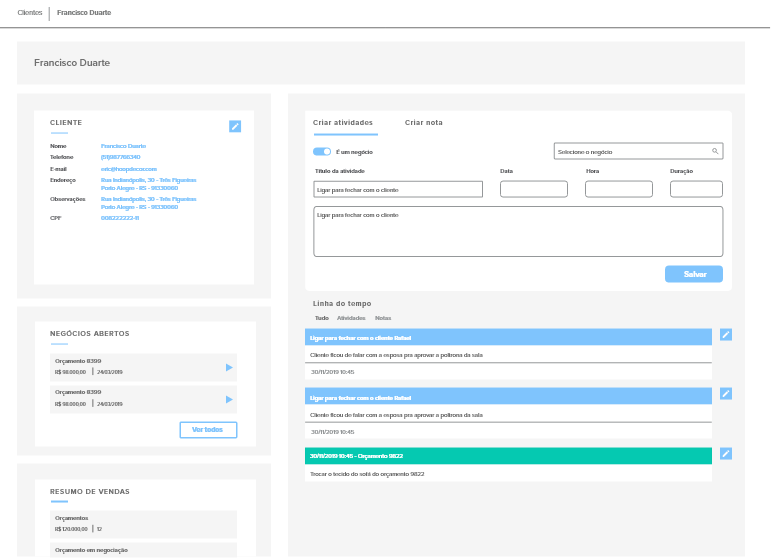Open first Orçamento 8399 with arrow icon
Screen dimensions: 771x558
[x=229, y=368]
